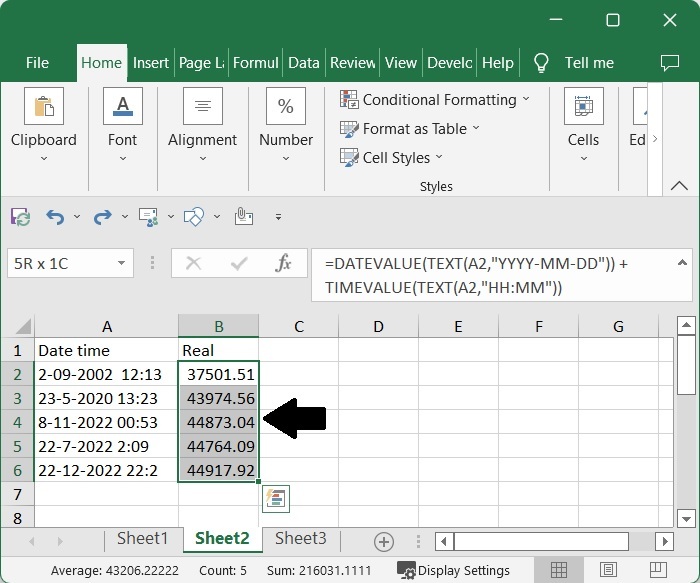Switch to Page Layout view
Viewport: 700px width, 583px height.
[608, 570]
